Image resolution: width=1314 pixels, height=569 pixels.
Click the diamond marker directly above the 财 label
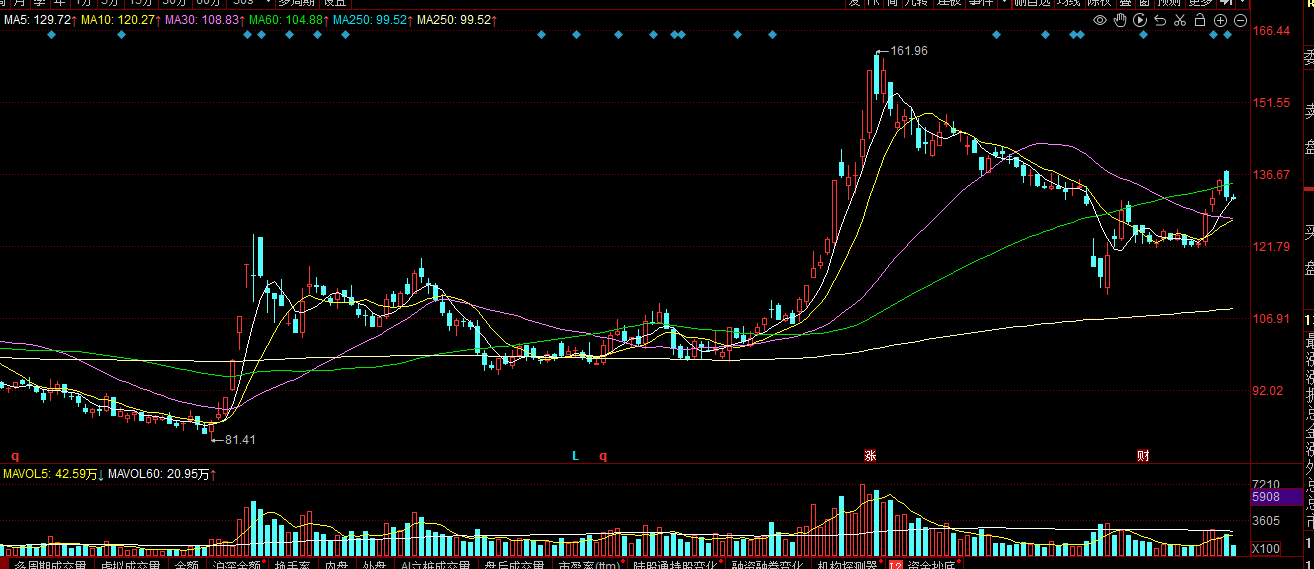click(x=1143, y=35)
